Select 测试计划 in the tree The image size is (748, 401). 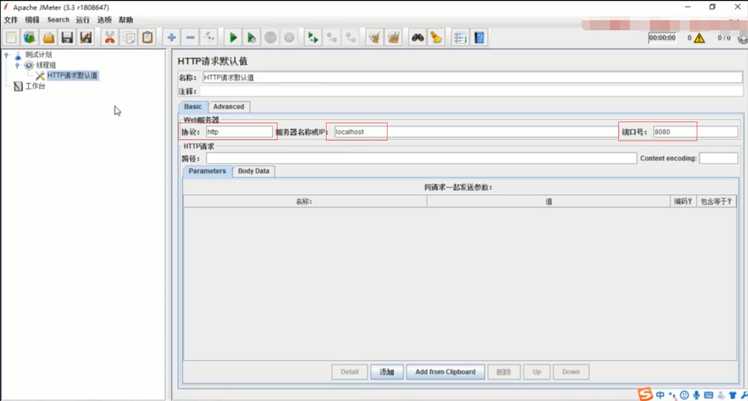(x=38, y=55)
